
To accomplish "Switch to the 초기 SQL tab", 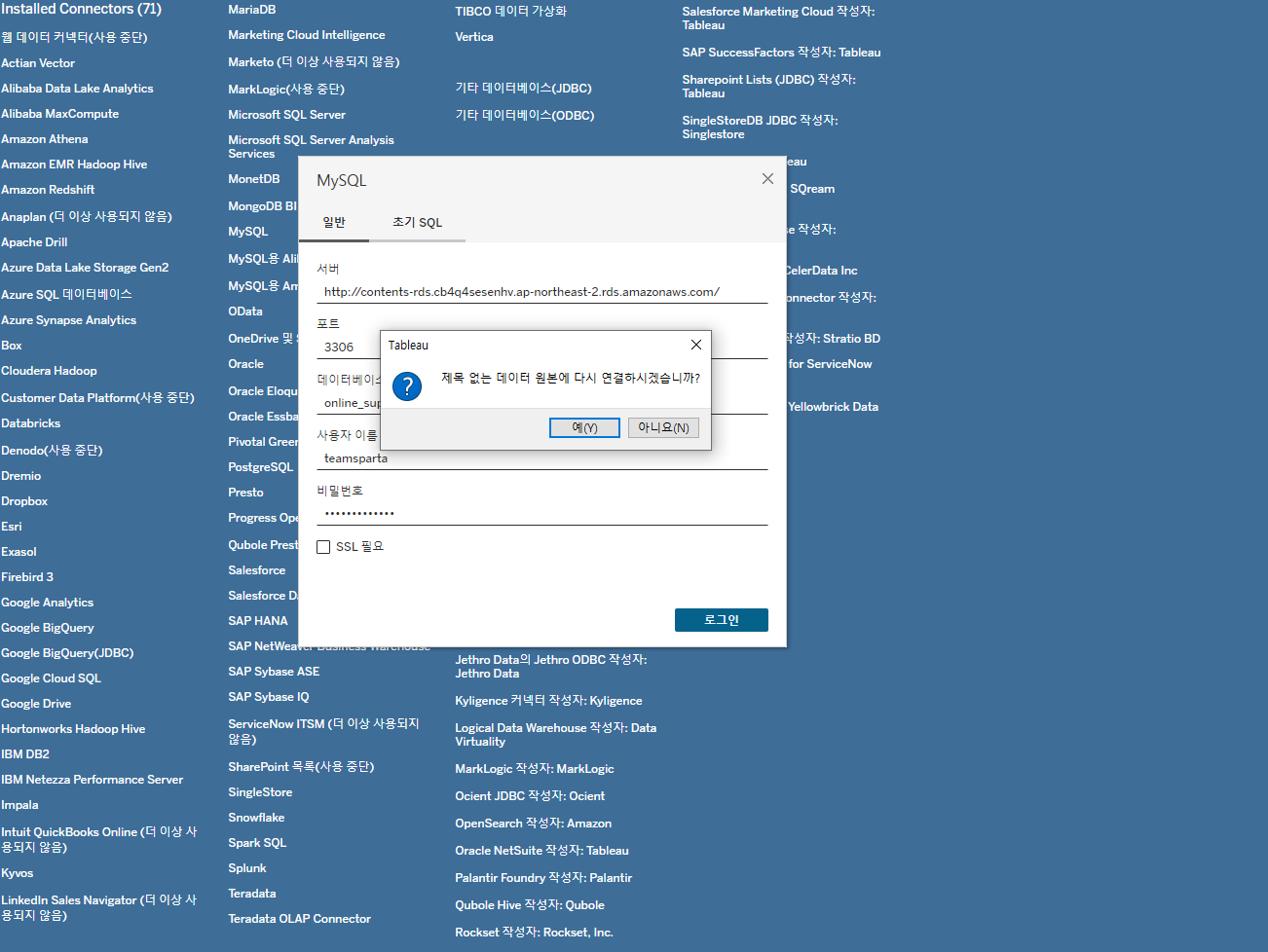I will point(417,222).
